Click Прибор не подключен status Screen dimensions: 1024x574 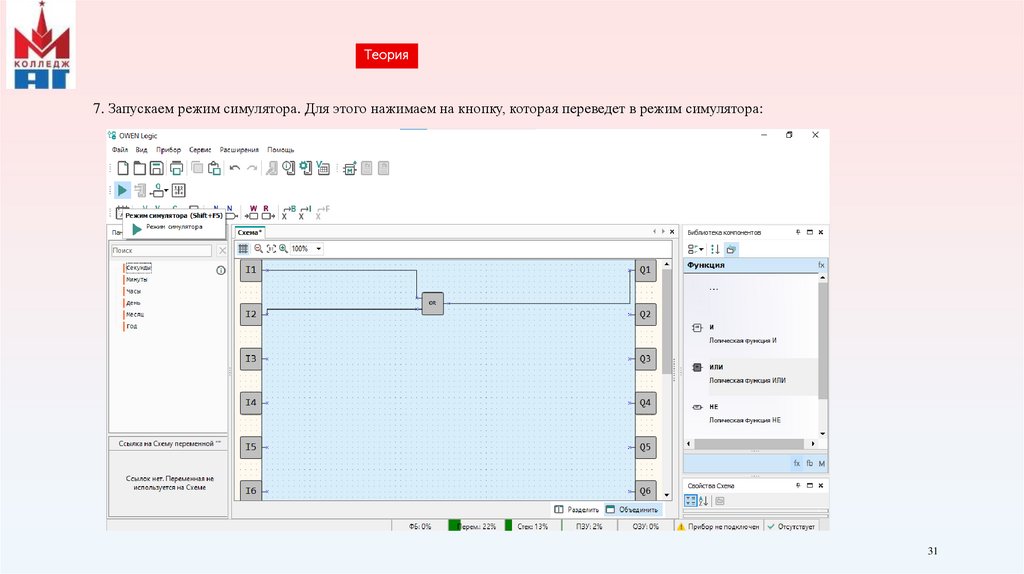click(x=718, y=526)
